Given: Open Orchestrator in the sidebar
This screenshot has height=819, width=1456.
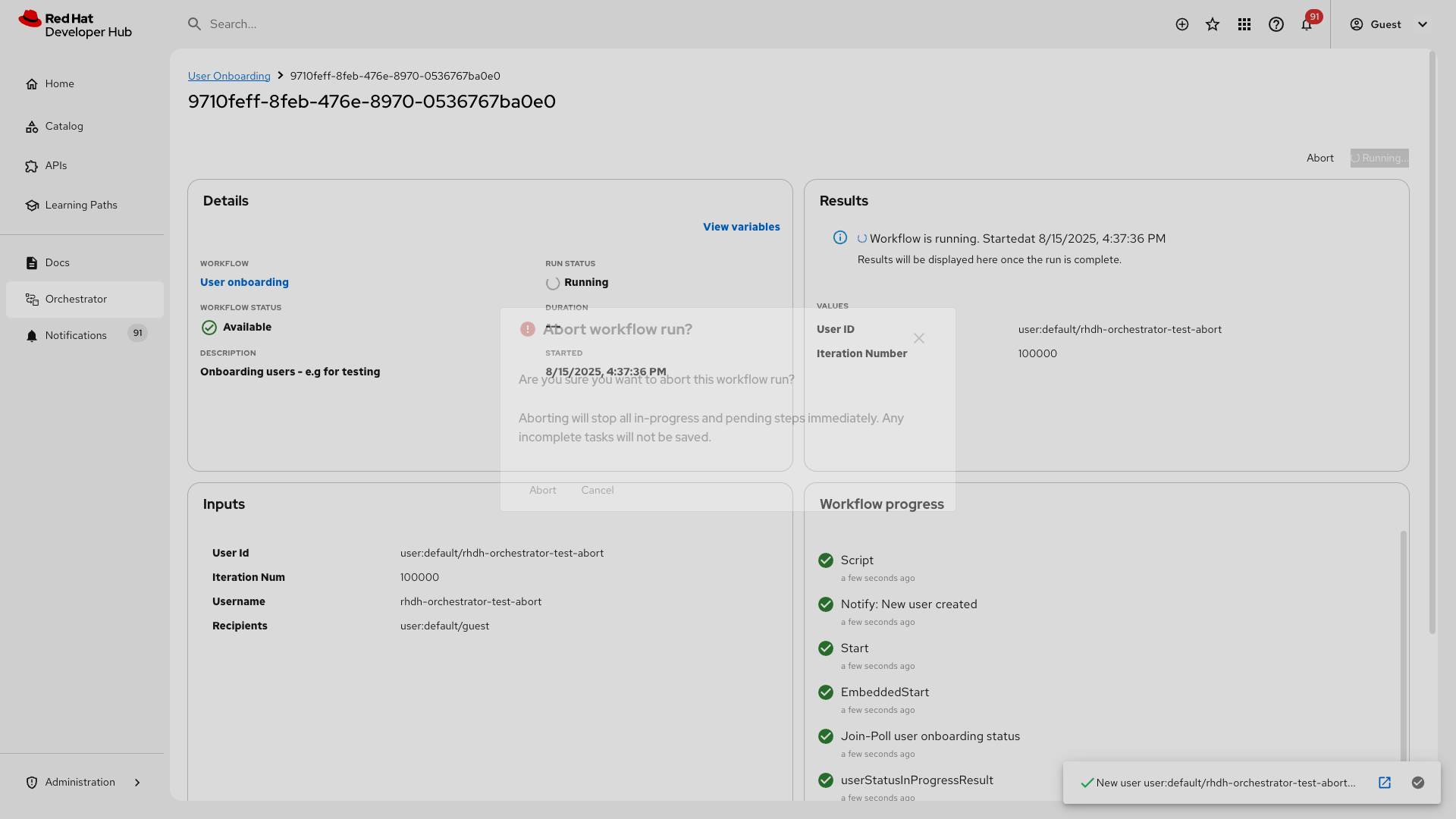Looking at the screenshot, I should click(76, 300).
